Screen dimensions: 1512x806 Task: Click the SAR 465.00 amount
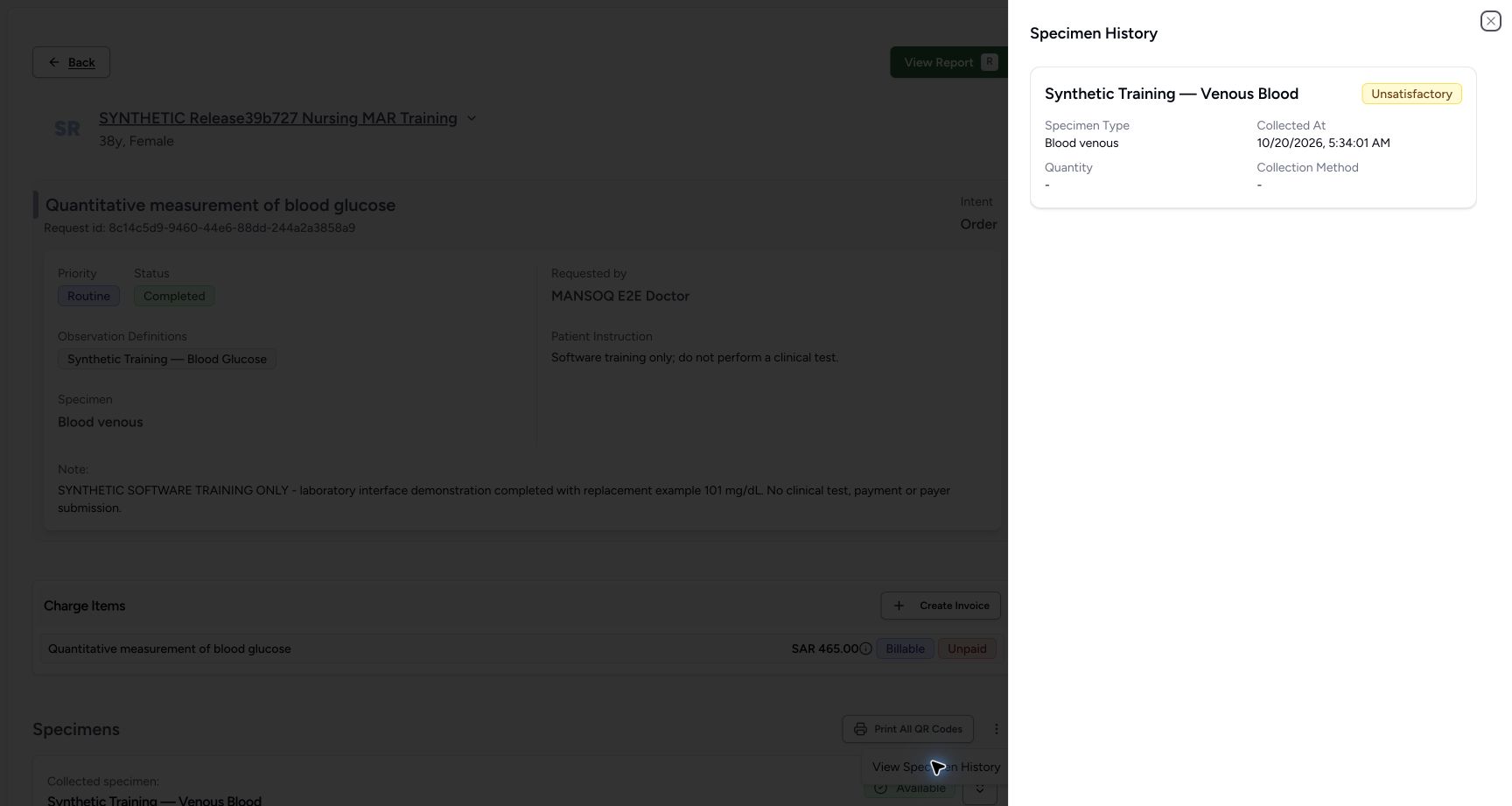[824, 648]
